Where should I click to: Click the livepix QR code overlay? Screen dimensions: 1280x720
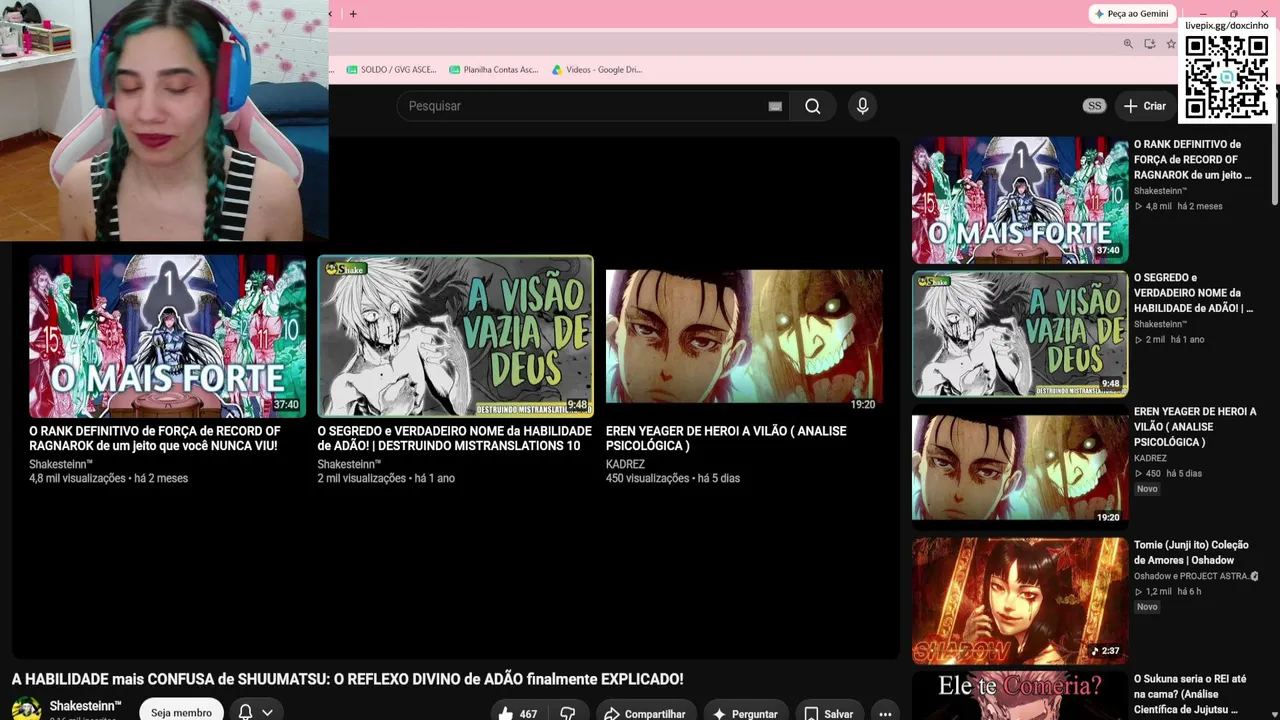1226,77
